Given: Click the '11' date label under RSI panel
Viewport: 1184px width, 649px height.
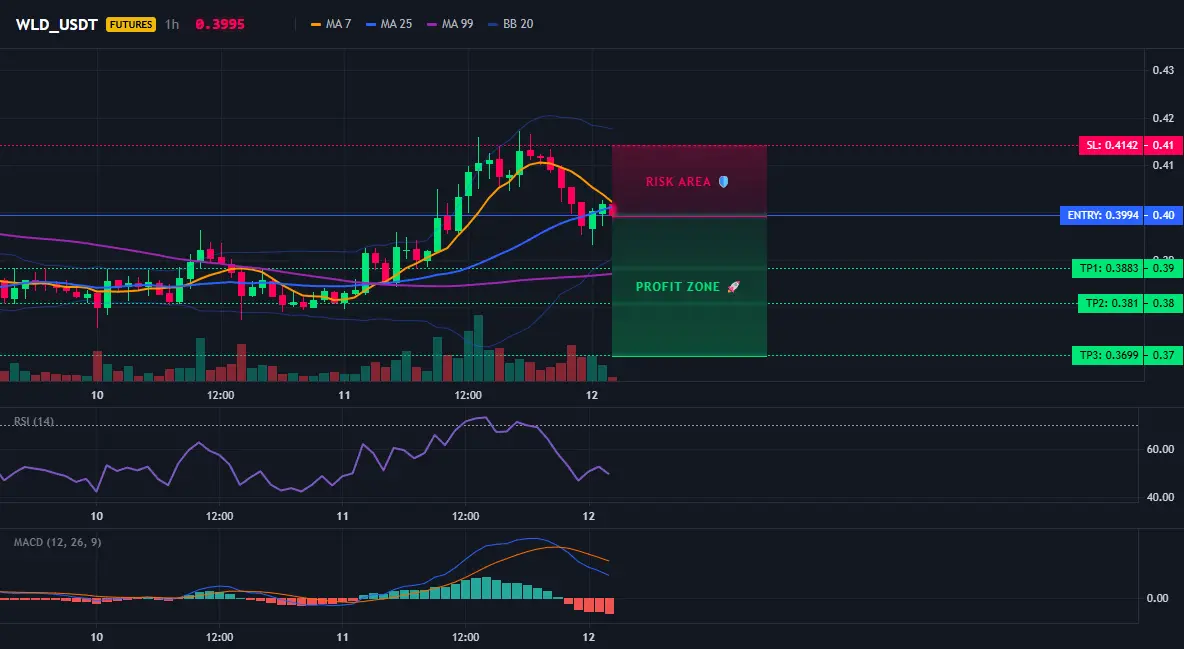Looking at the screenshot, I should pos(343,516).
